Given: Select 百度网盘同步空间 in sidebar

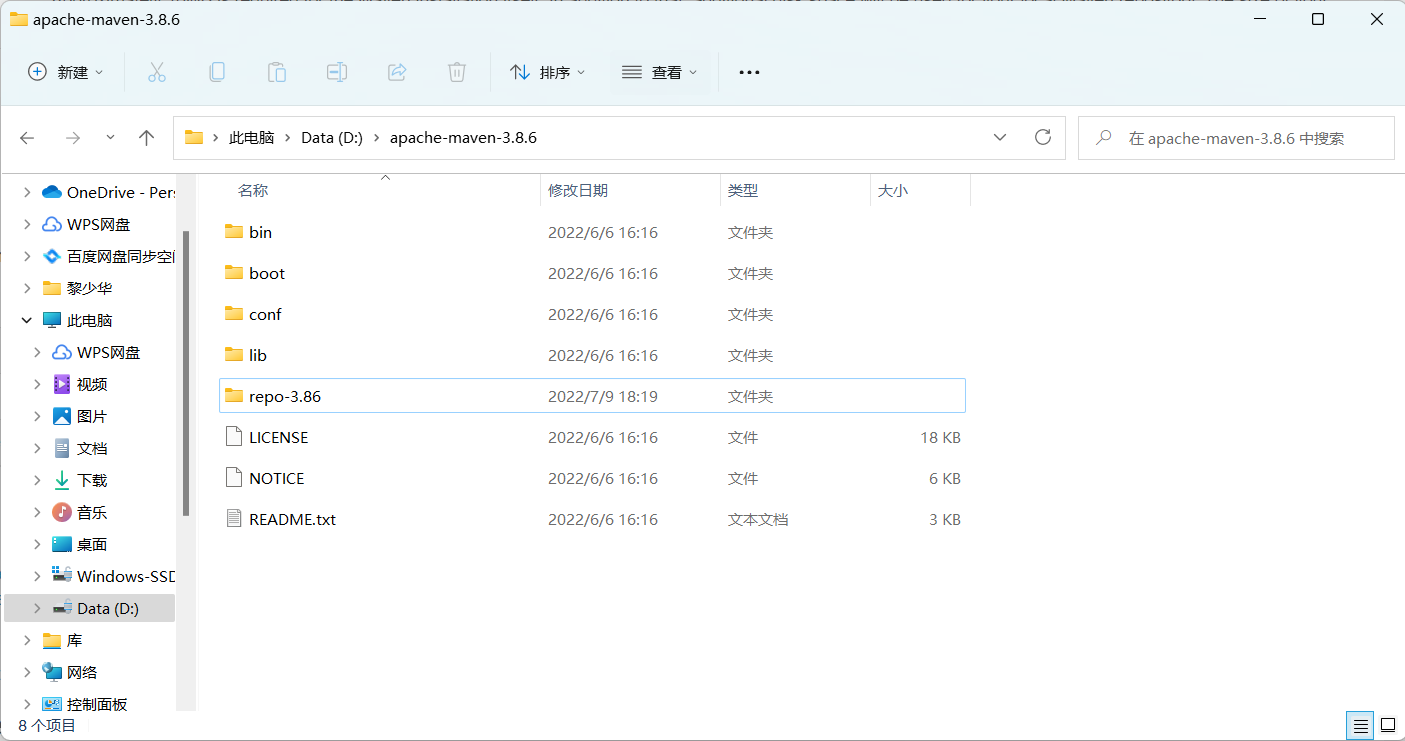Looking at the screenshot, I should (x=109, y=256).
